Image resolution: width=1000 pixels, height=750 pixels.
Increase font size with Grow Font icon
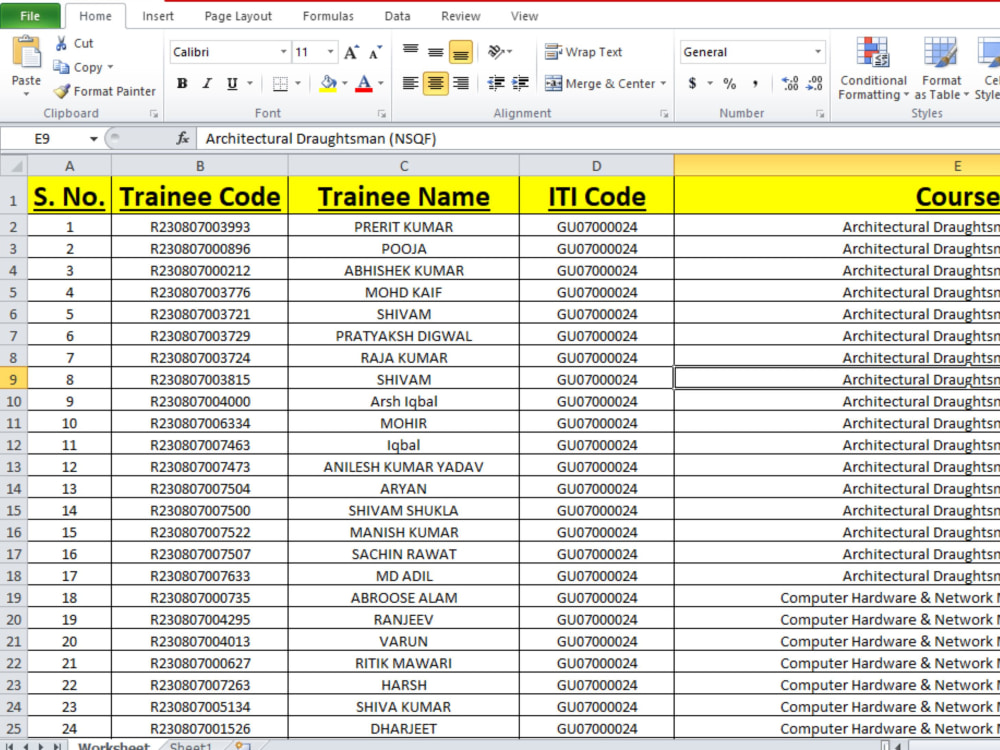[x=351, y=52]
